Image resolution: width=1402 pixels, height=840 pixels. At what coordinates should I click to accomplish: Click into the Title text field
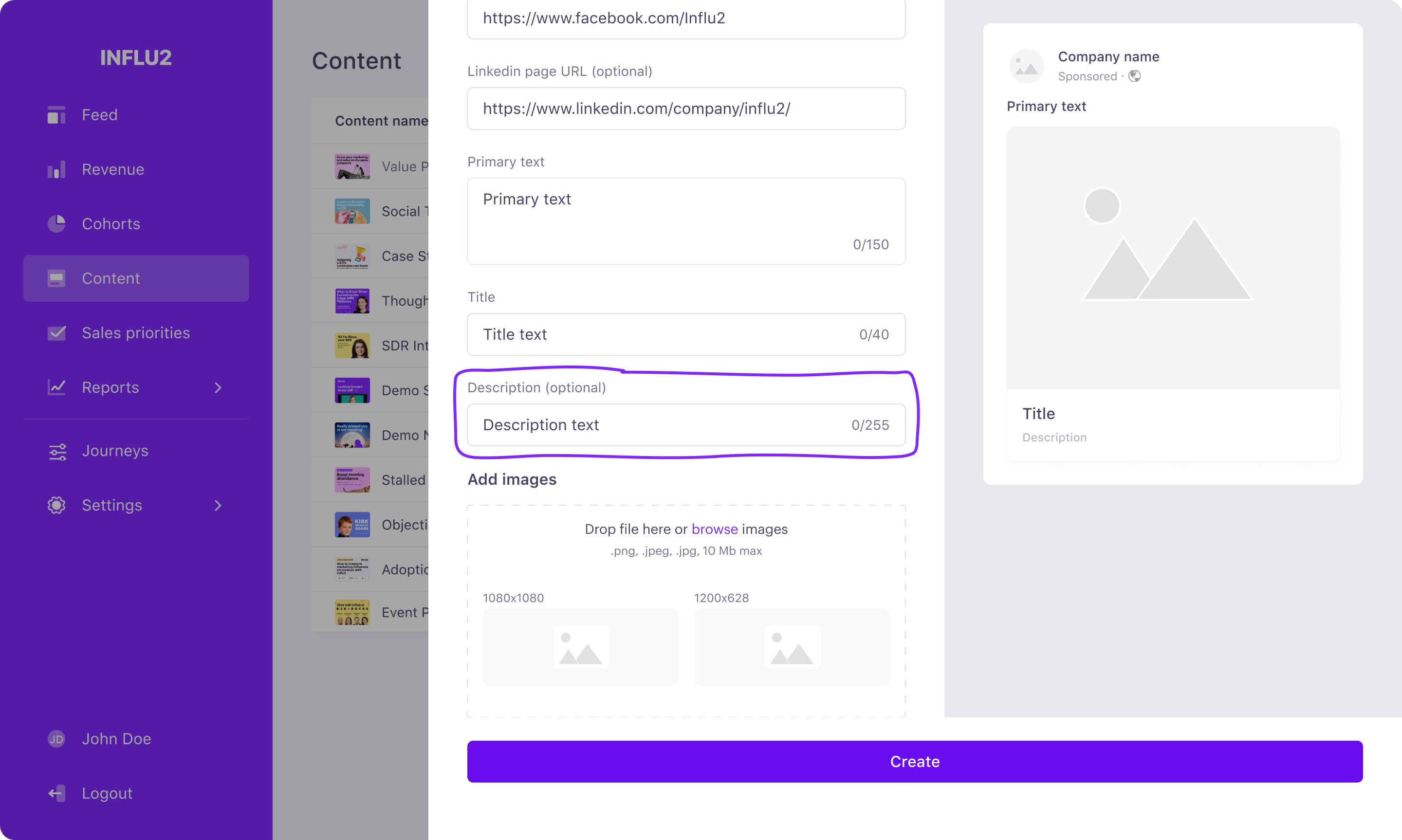click(x=685, y=334)
